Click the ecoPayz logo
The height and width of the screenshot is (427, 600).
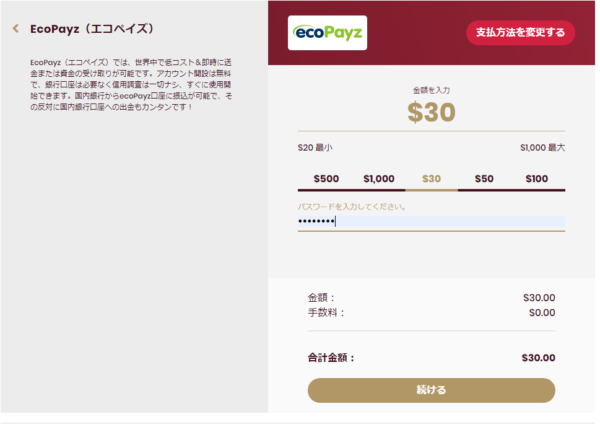327,32
